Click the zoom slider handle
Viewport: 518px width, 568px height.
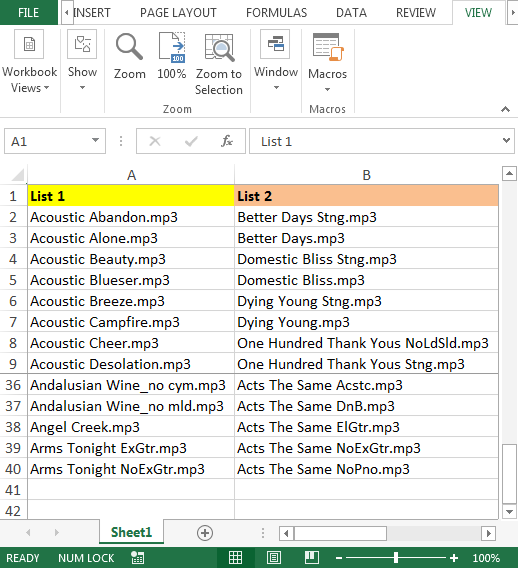pos(396,558)
